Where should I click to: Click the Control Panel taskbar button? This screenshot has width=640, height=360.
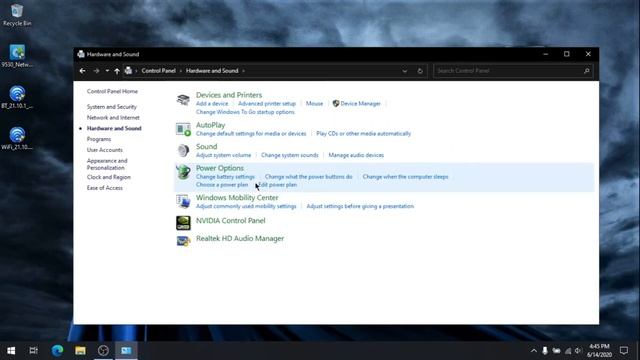[126, 350]
